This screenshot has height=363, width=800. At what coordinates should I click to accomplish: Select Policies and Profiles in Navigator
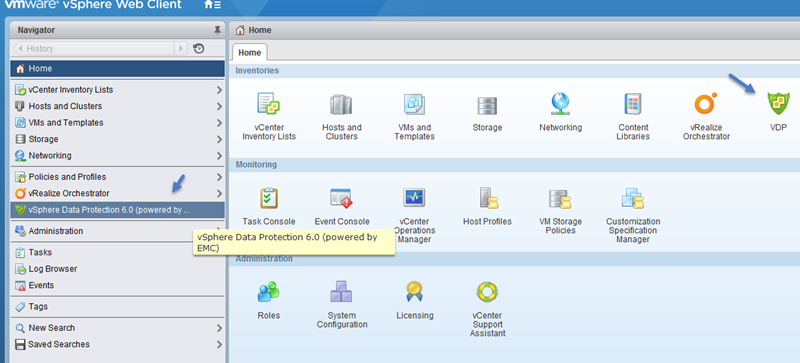[x=117, y=177]
